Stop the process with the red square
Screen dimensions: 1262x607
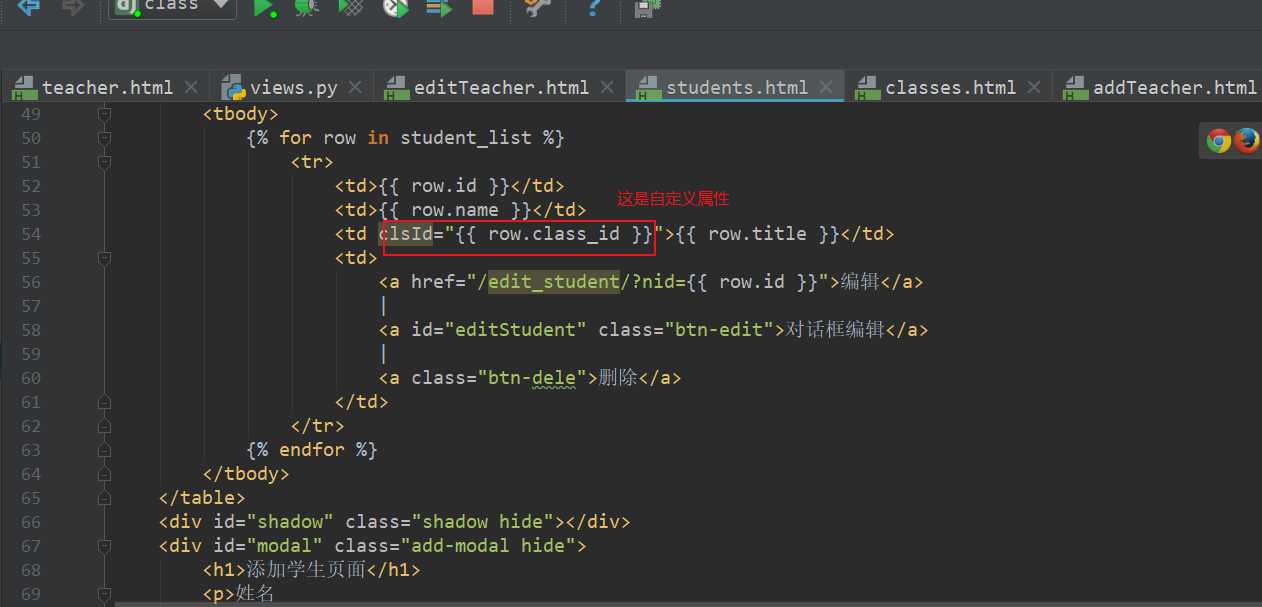pos(483,7)
